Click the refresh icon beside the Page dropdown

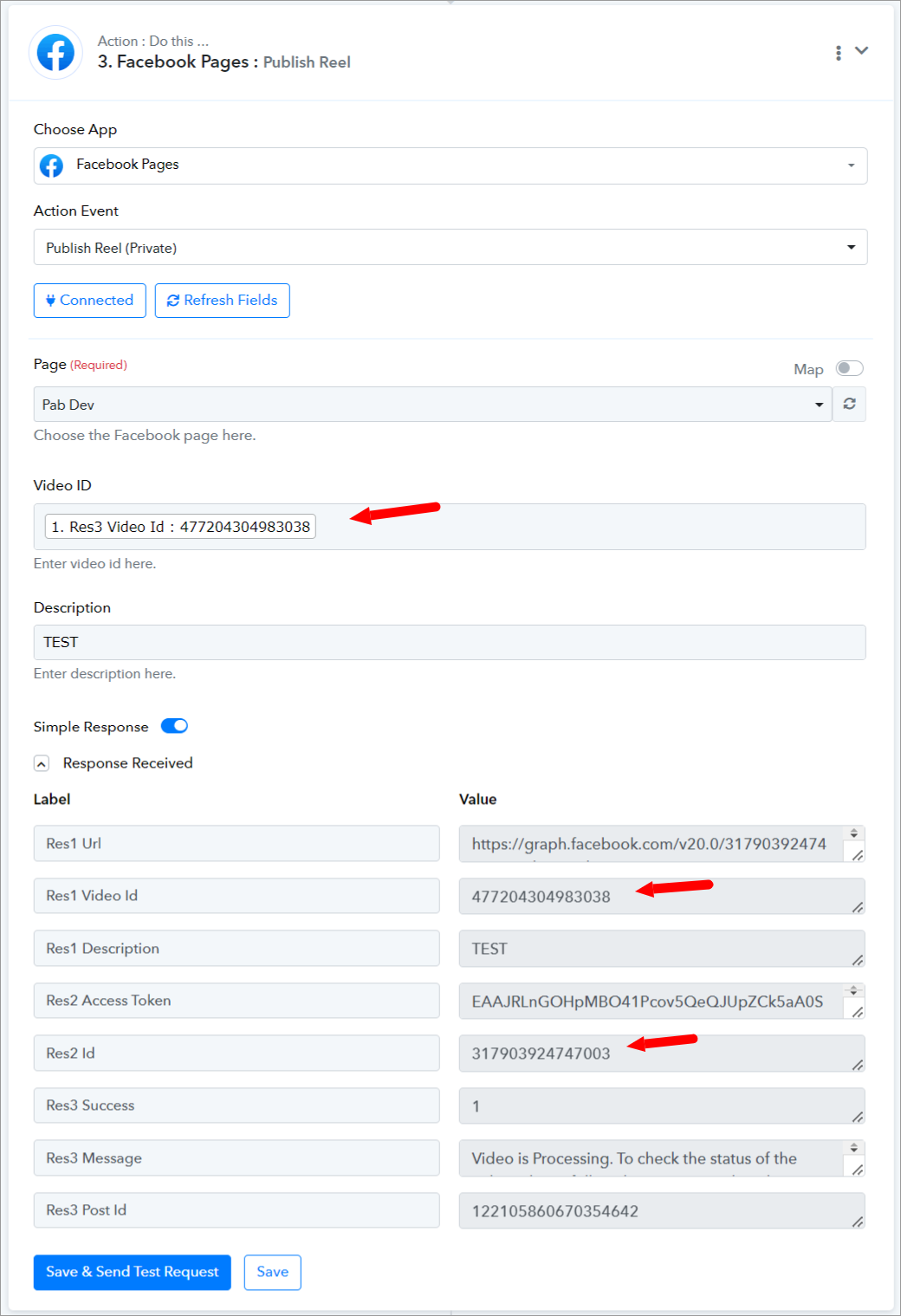coord(849,404)
